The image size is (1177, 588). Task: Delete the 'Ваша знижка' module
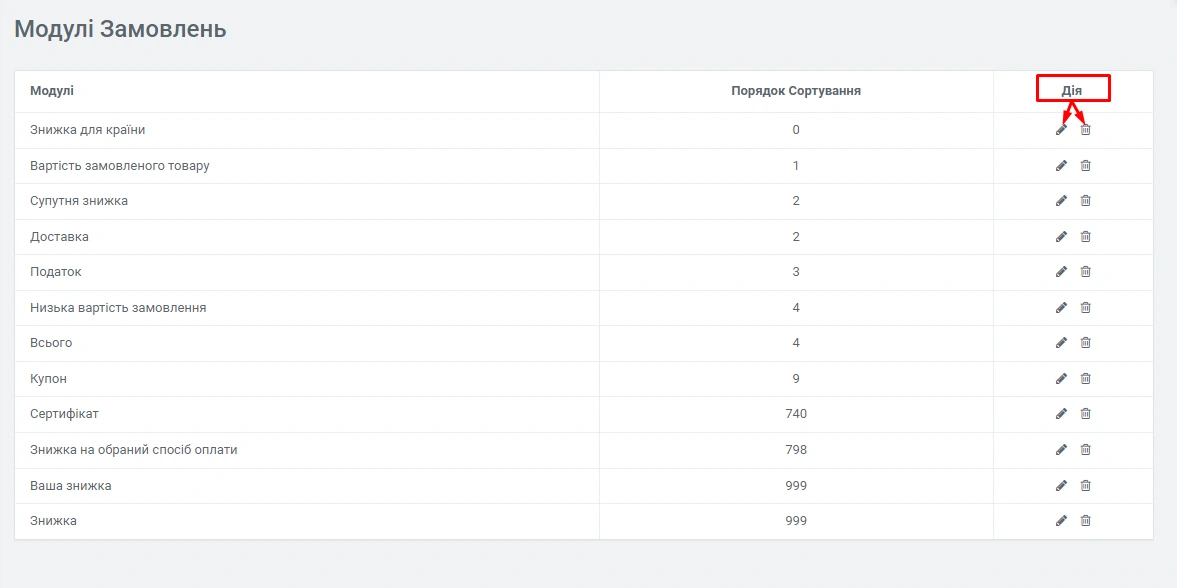(1085, 486)
